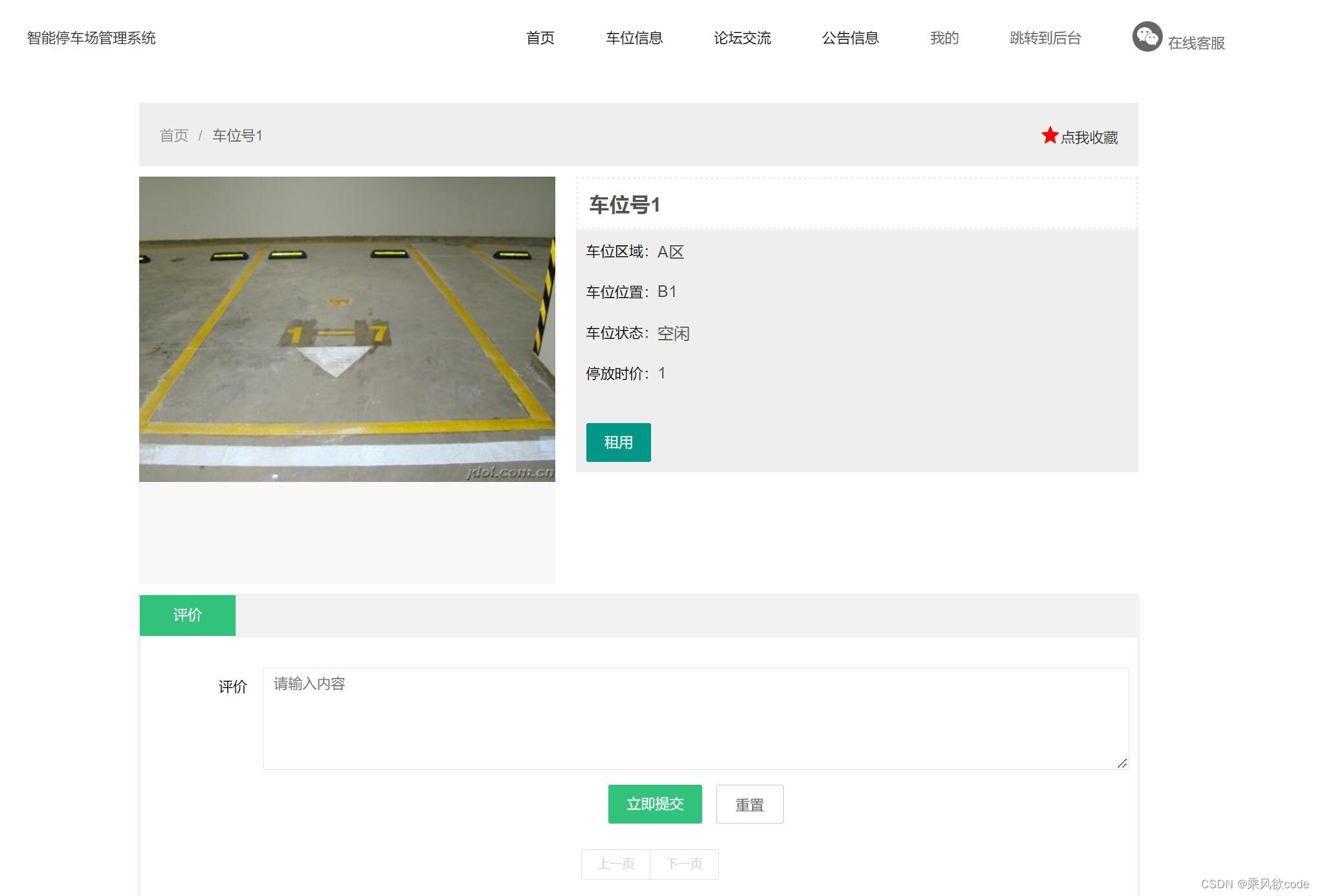
Task: Click 在线客服 text link
Action: pyautogui.click(x=1196, y=43)
